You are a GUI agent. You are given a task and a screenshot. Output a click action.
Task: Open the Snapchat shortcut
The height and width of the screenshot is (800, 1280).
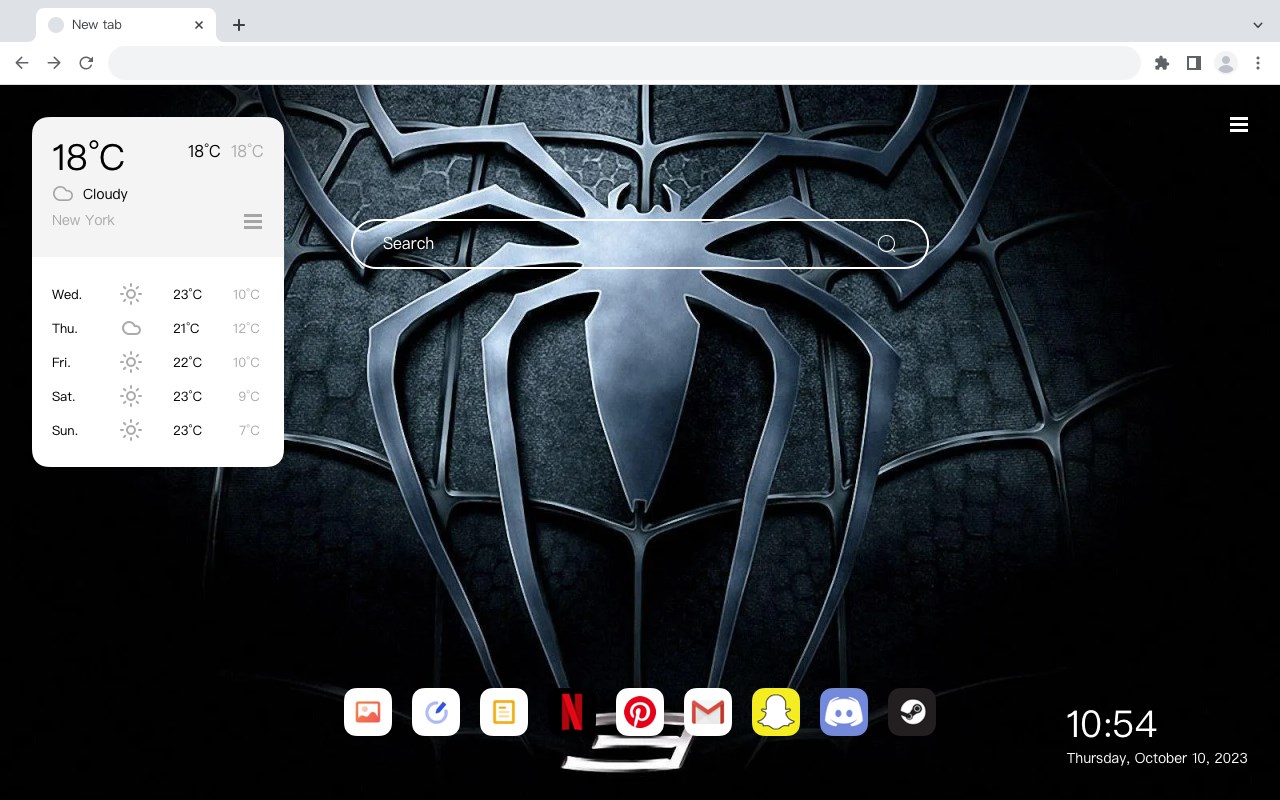click(776, 712)
